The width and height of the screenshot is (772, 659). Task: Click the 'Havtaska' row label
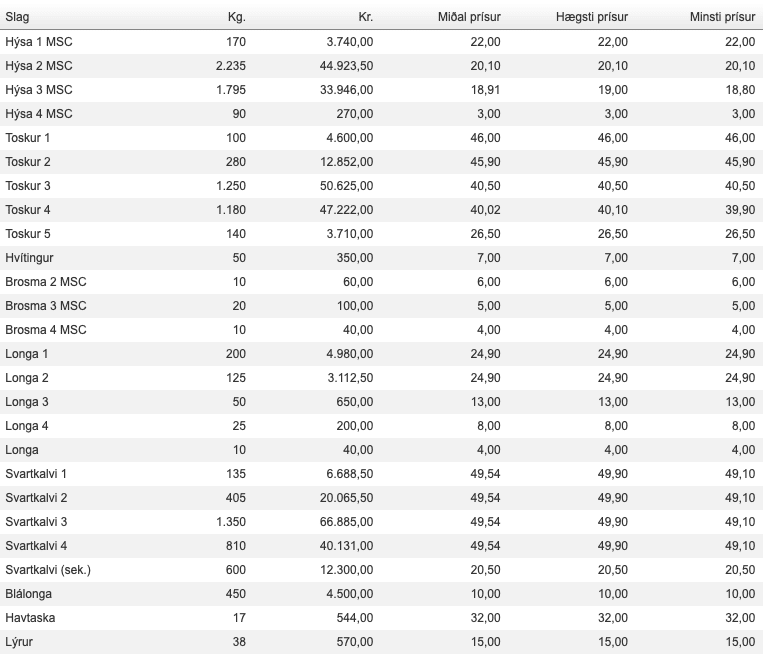30,618
